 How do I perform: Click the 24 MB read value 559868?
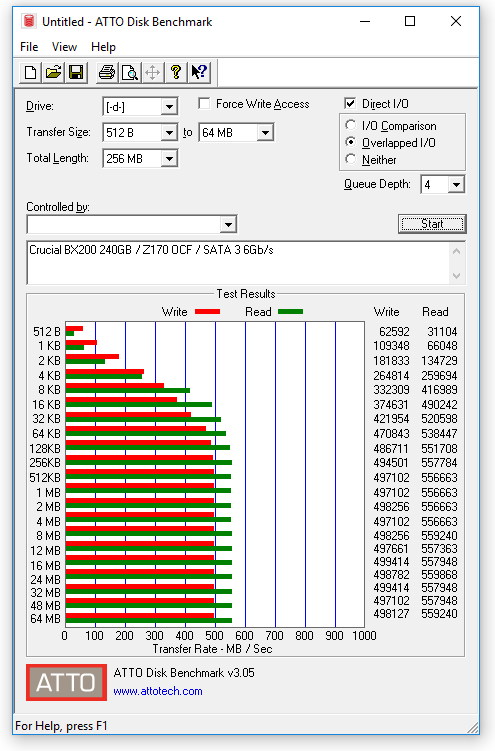(439, 574)
